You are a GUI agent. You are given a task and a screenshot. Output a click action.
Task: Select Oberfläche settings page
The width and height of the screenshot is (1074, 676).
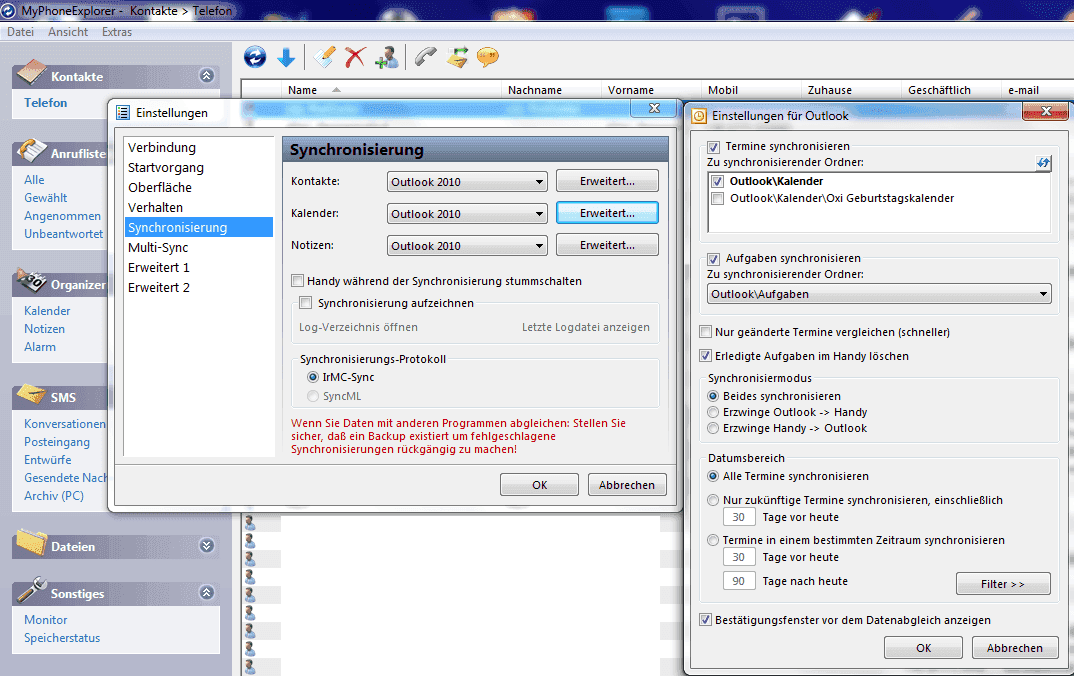tap(160, 188)
